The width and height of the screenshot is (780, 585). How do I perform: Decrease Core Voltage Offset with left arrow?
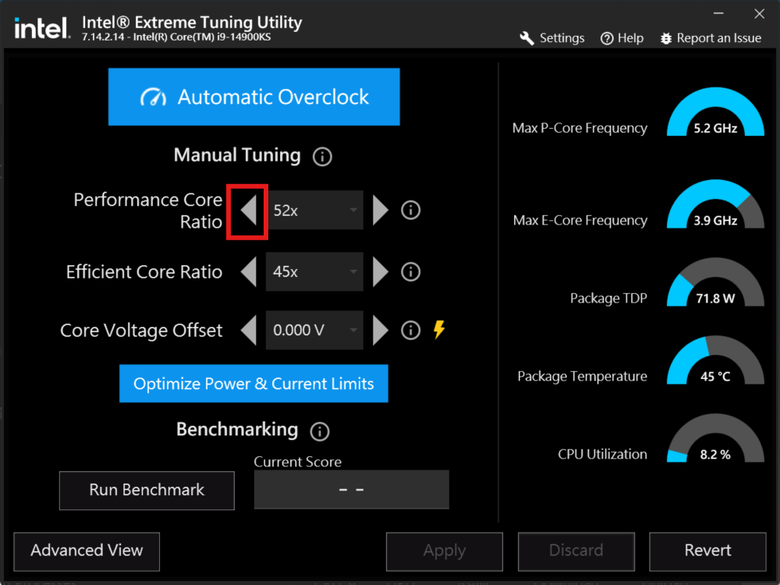click(x=249, y=330)
